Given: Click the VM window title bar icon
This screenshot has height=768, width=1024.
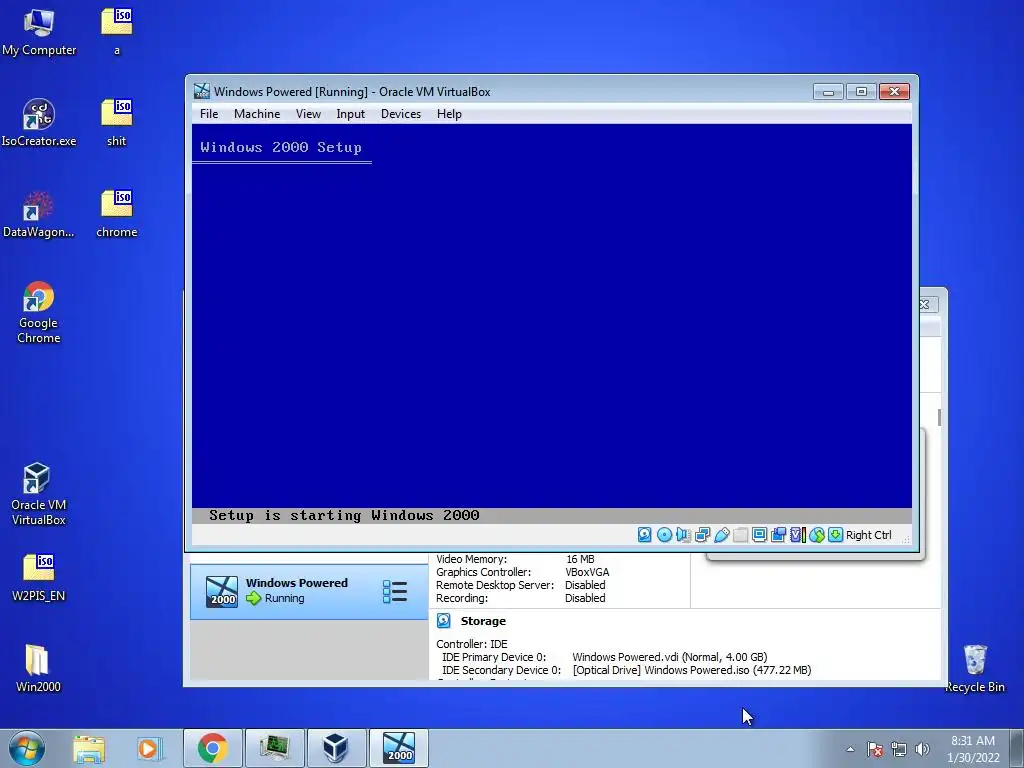Looking at the screenshot, I should coord(202,91).
